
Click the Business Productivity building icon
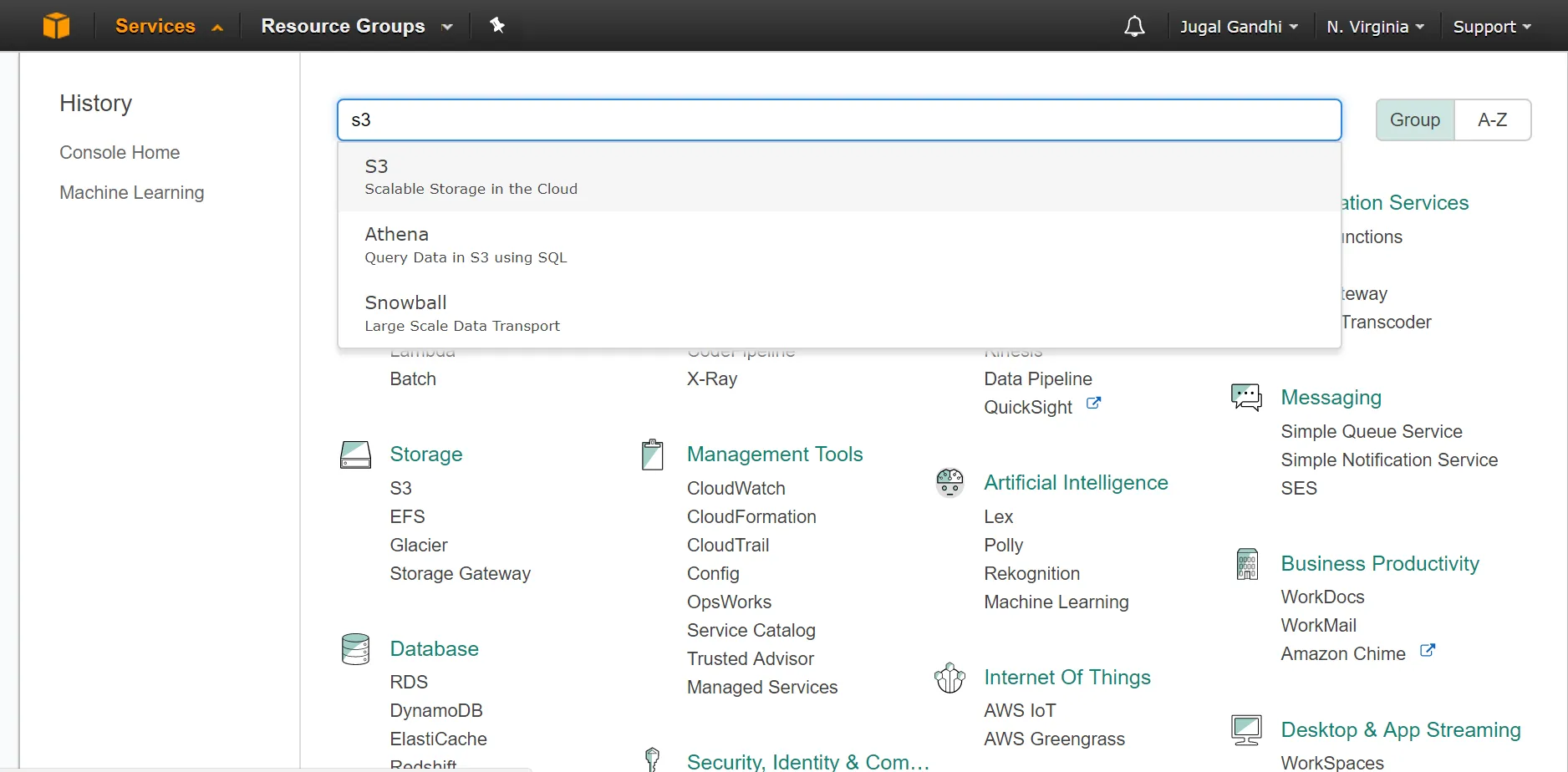1247,564
